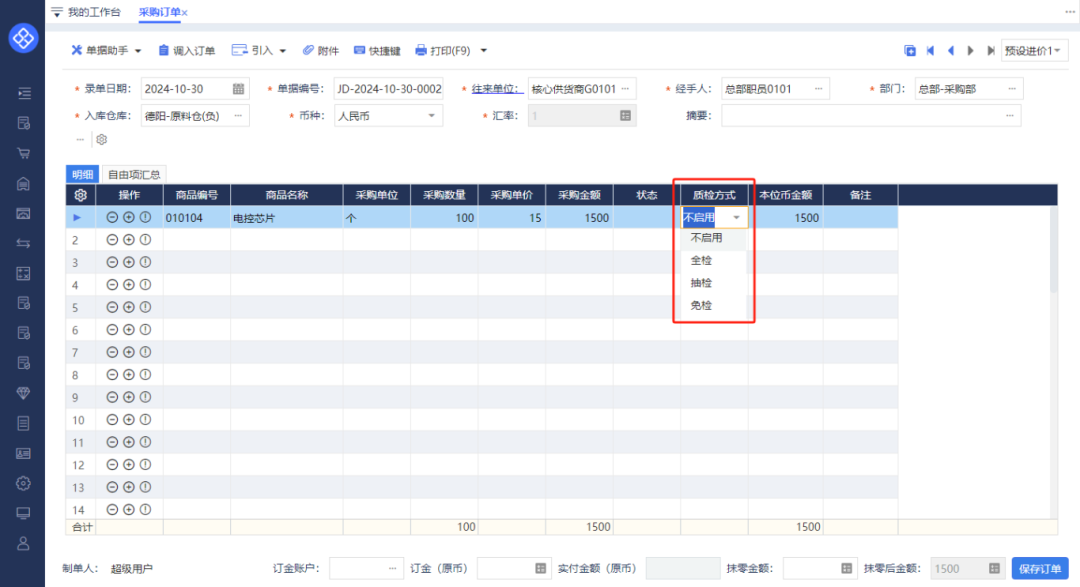Switch to the 自由项汇总 tab
The image size is (1080, 587).
[x=134, y=174]
